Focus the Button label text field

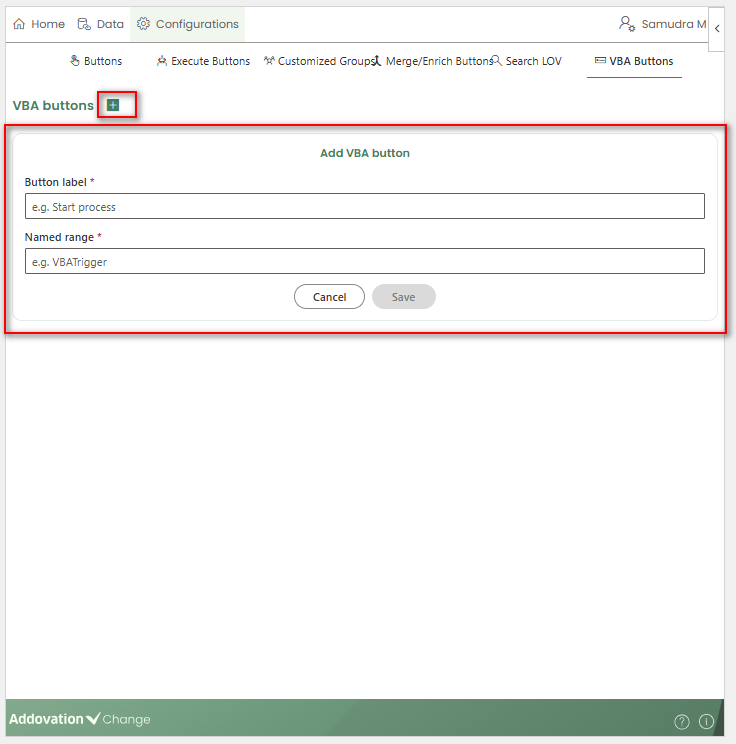364,207
